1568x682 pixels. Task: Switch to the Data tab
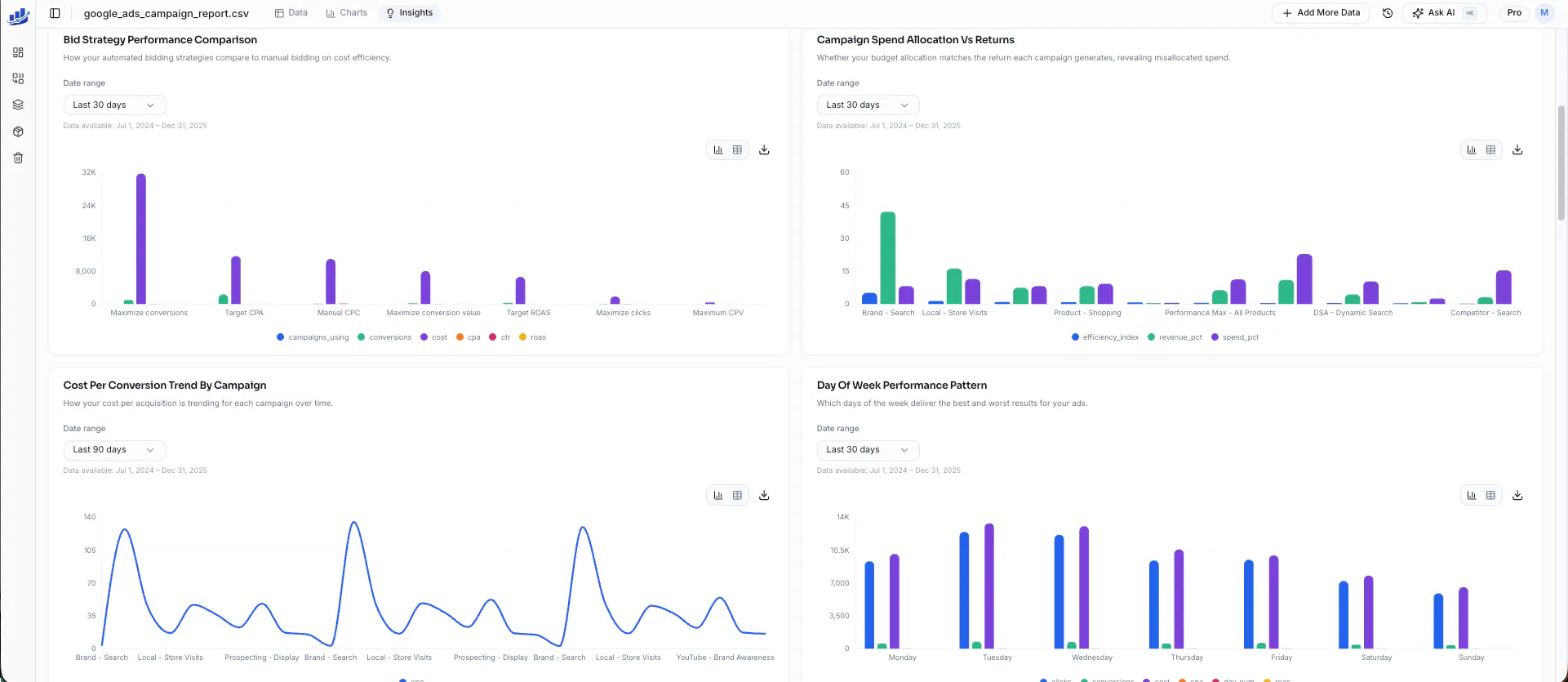pos(291,13)
